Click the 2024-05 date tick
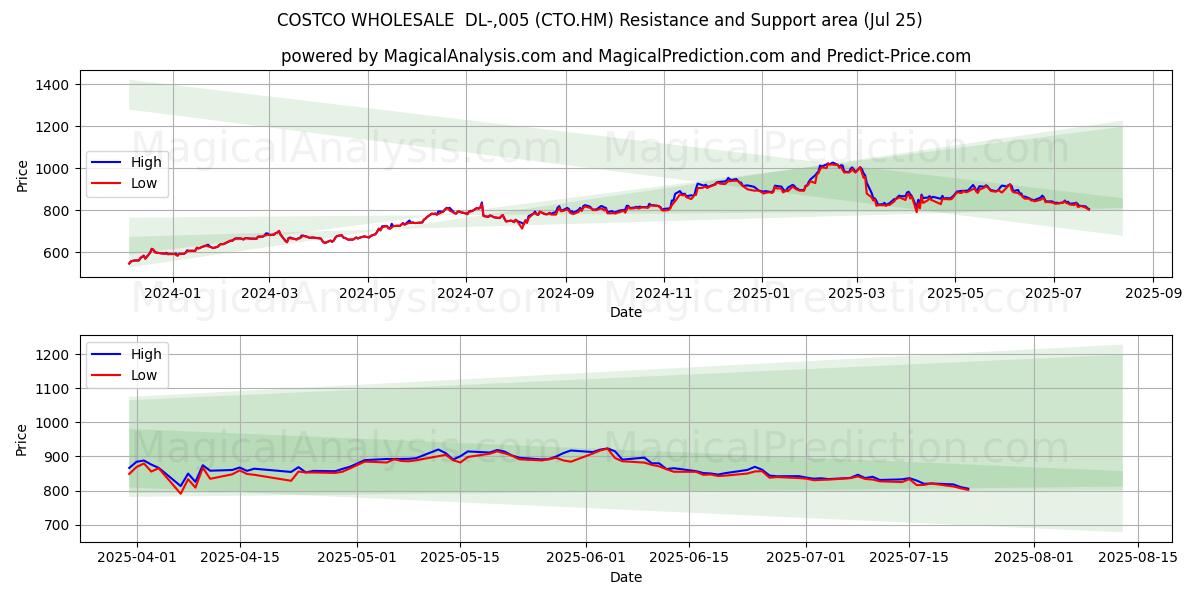This screenshot has width=1200, height=600. point(367,292)
